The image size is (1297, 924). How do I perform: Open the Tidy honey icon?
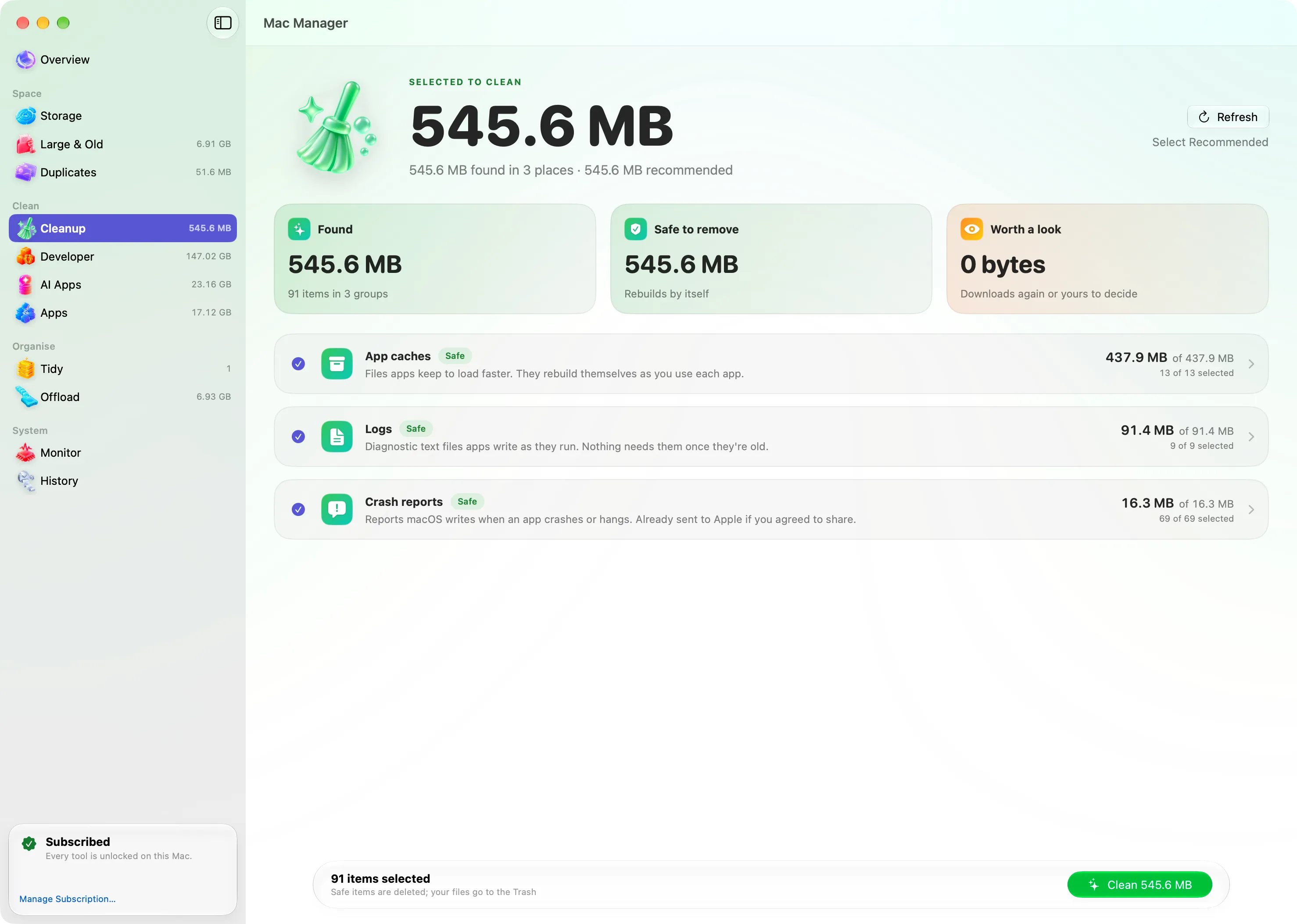coord(25,369)
